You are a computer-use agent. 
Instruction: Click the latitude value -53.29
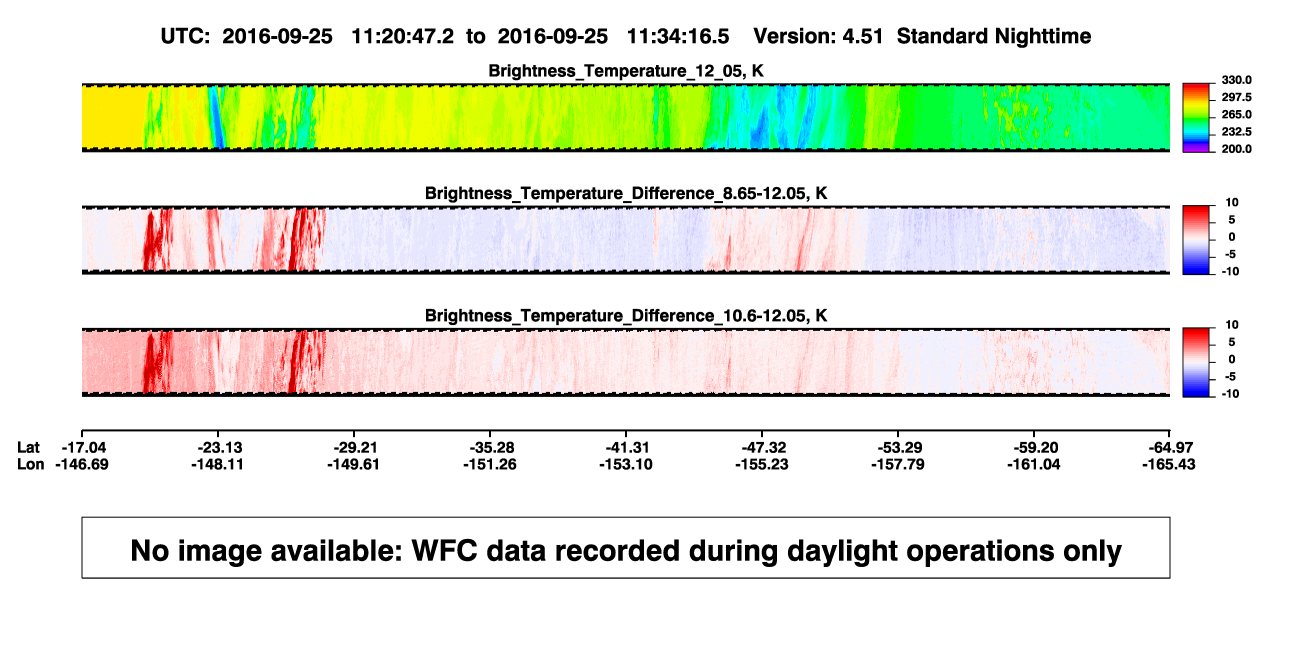tap(899, 447)
